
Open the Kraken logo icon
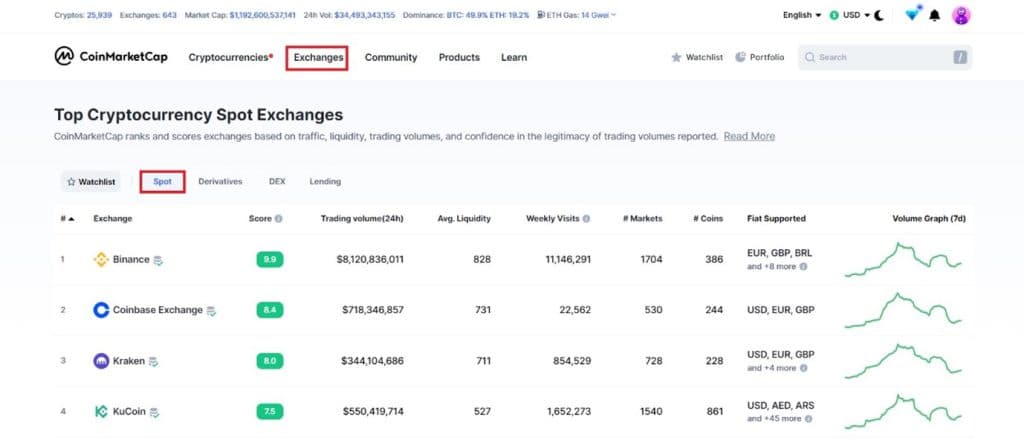[101, 361]
